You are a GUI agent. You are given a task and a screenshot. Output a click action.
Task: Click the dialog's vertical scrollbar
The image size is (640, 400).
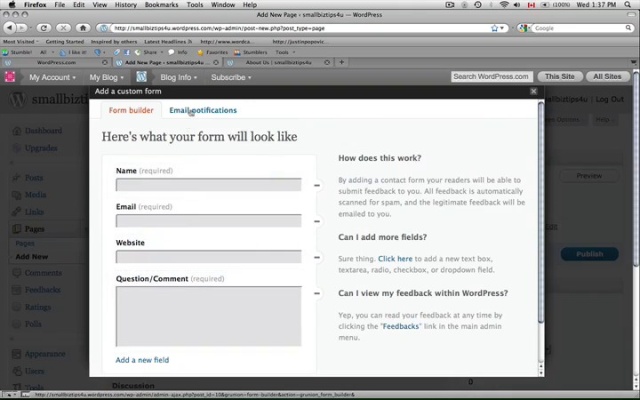pos(541,212)
